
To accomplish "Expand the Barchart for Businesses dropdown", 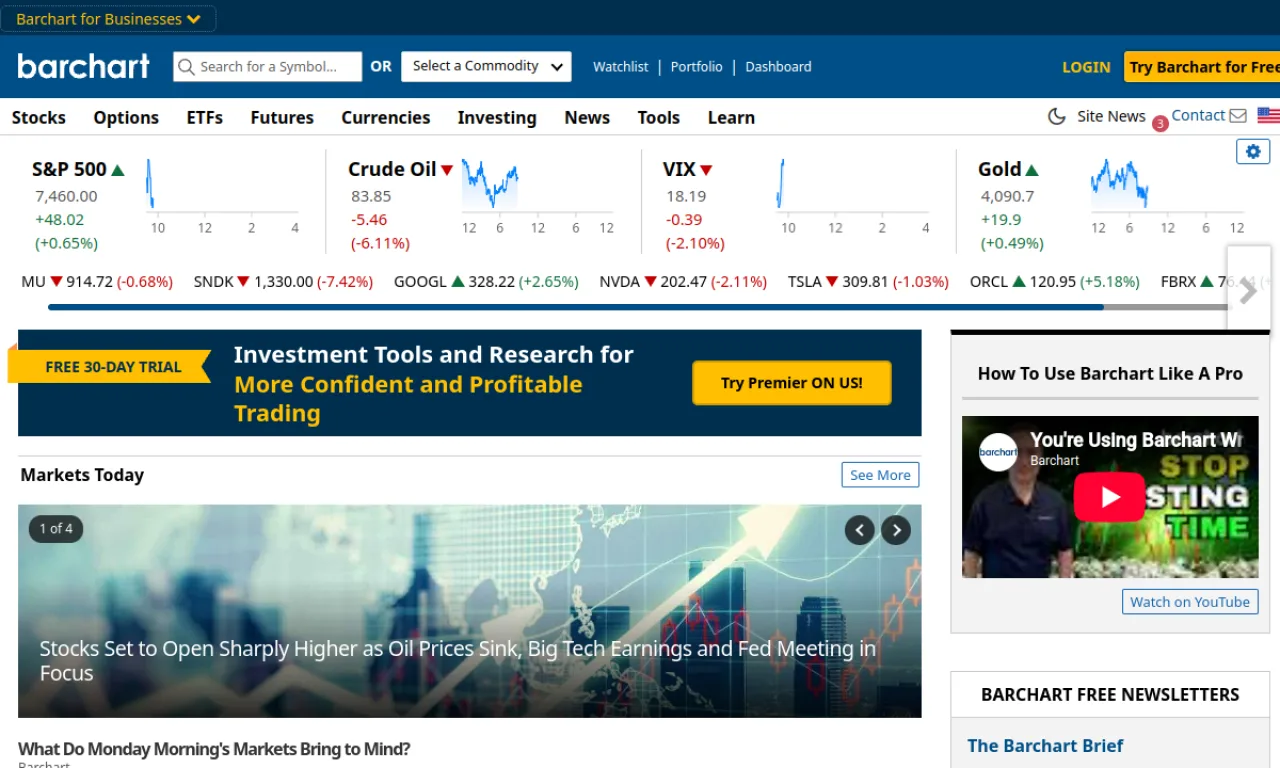I will 108,19.
